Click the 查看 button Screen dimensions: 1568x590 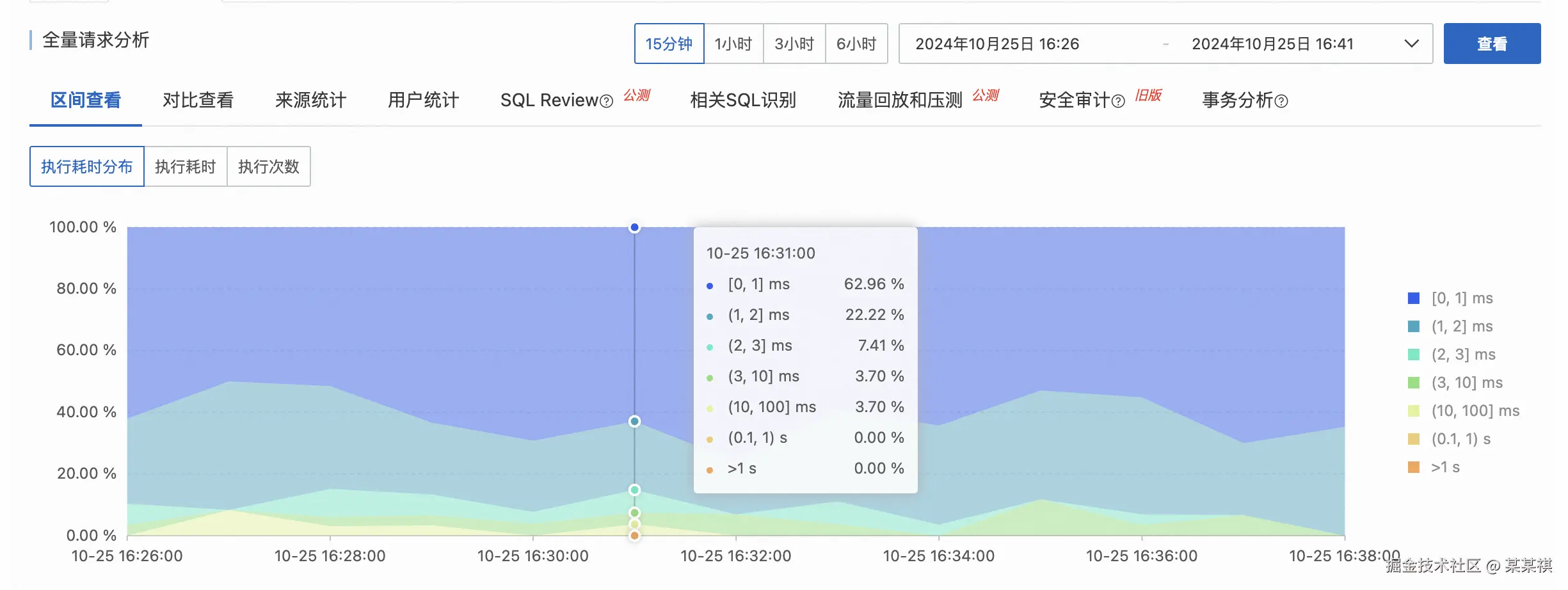[1492, 44]
